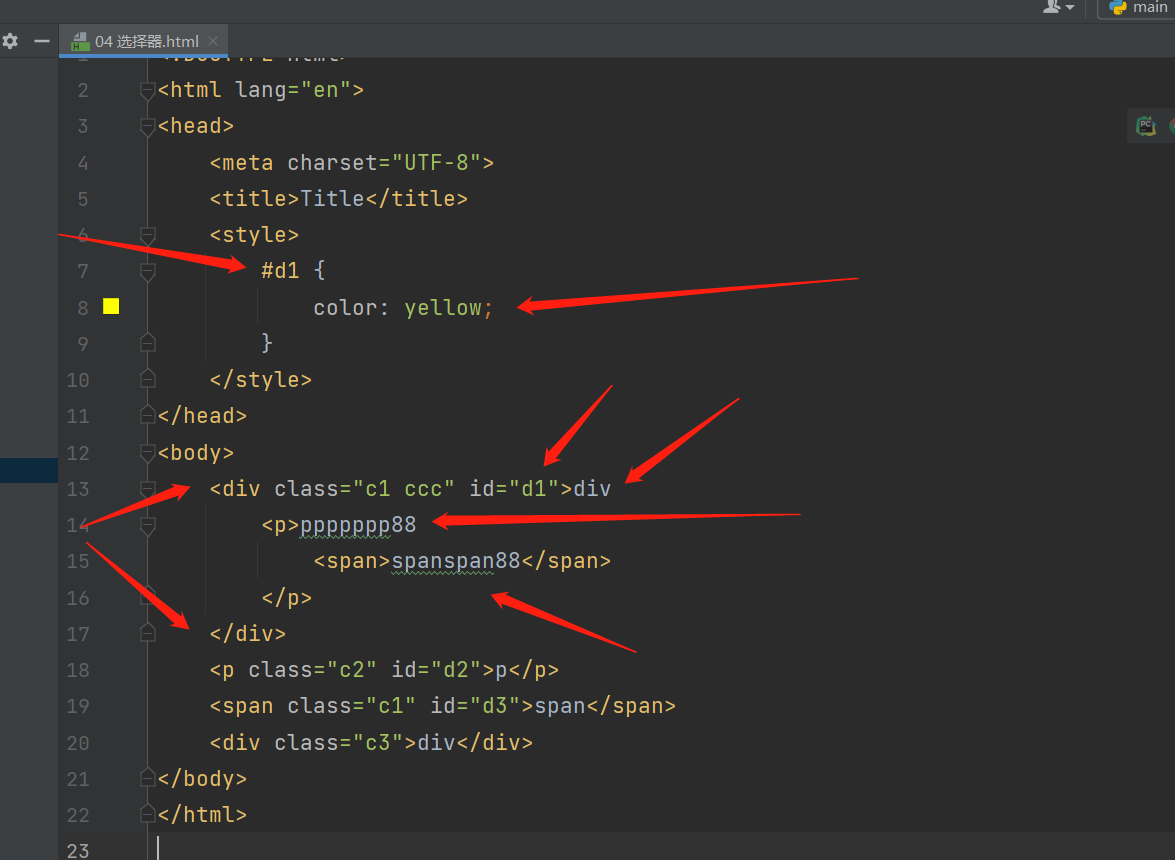Image resolution: width=1175 pixels, height=860 pixels.
Task: Click fold end marker at </body> line
Action: [x=148, y=778]
